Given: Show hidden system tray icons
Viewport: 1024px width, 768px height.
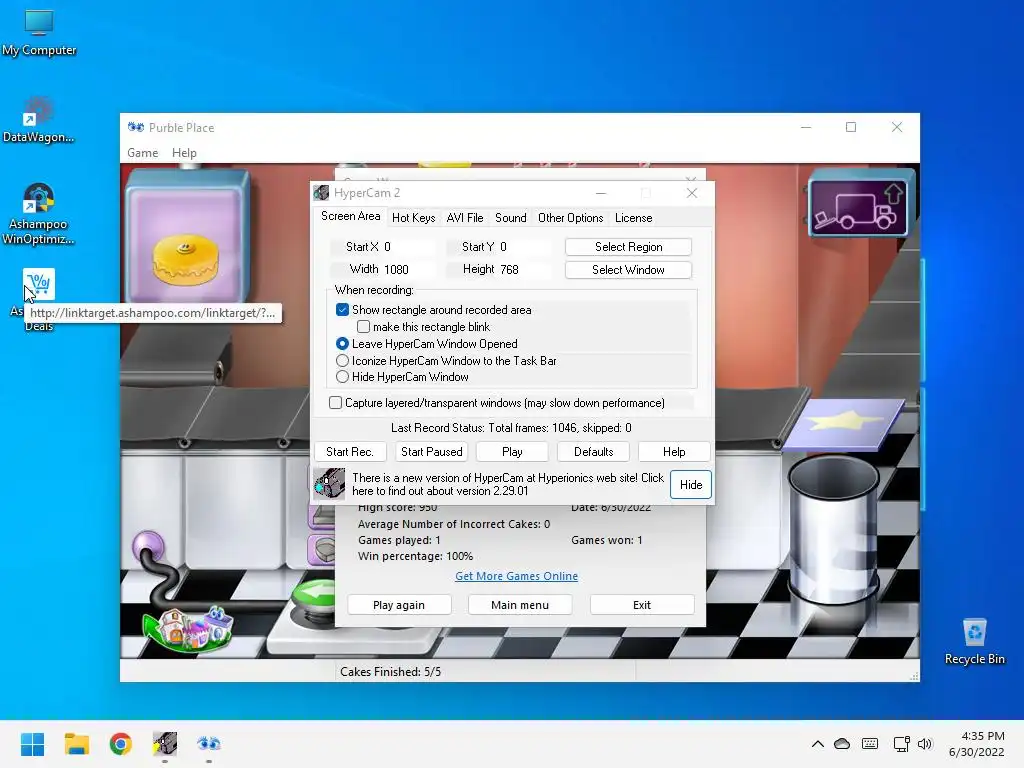Looking at the screenshot, I should pos(818,744).
